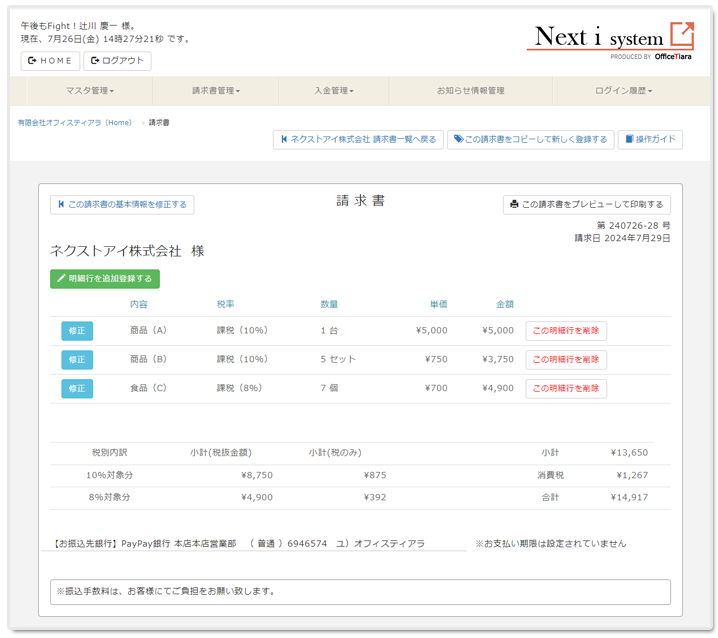Click the green 明細行を追加登録する button
This screenshot has height=638, width=718.
coord(105,278)
